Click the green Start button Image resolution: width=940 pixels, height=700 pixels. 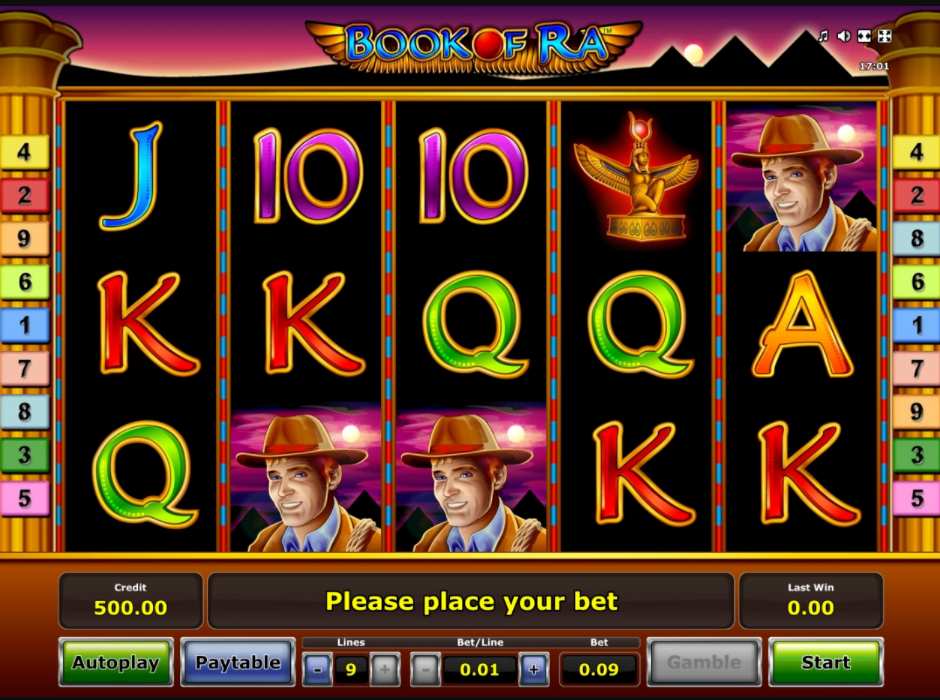pyautogui.click(x=825, y=662)
